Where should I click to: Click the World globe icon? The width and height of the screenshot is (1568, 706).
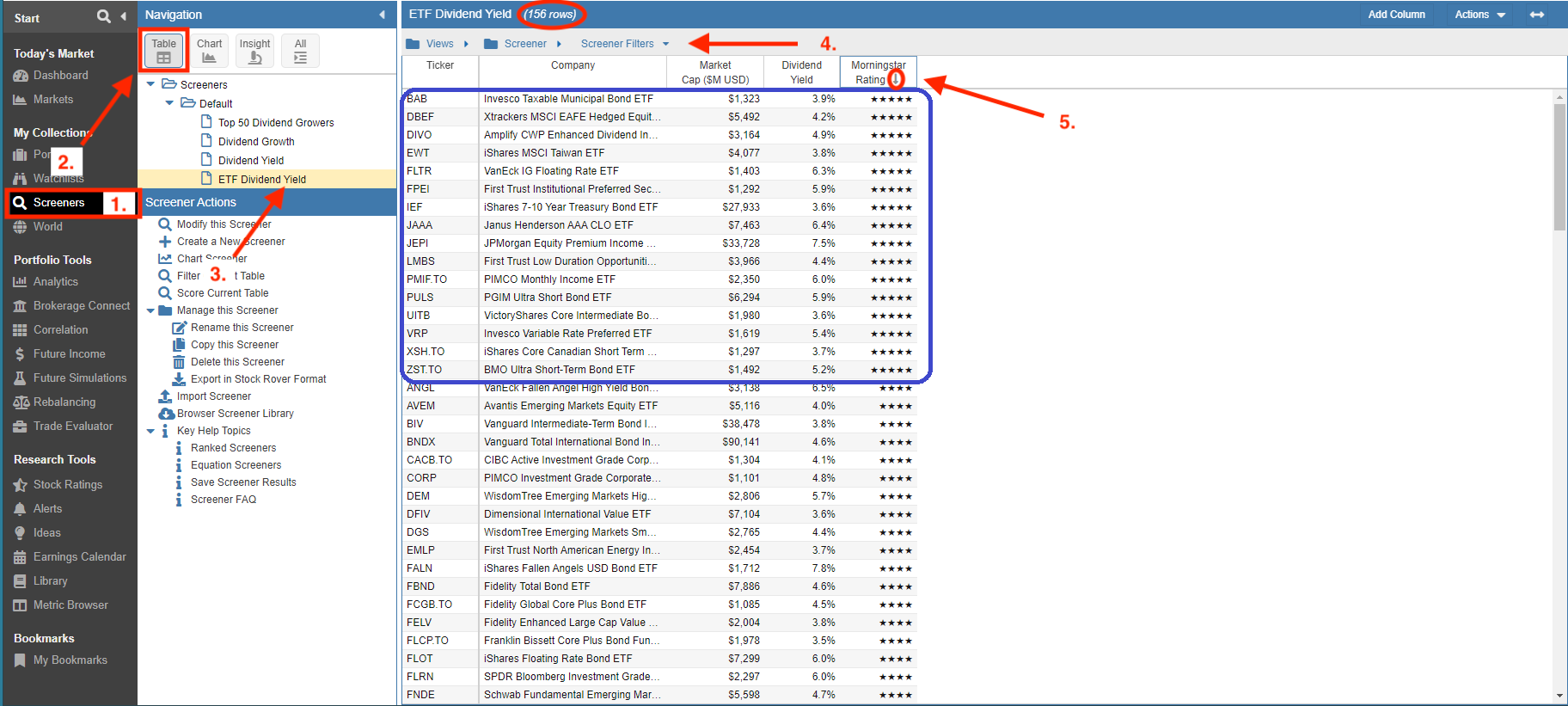pos(20,227)
